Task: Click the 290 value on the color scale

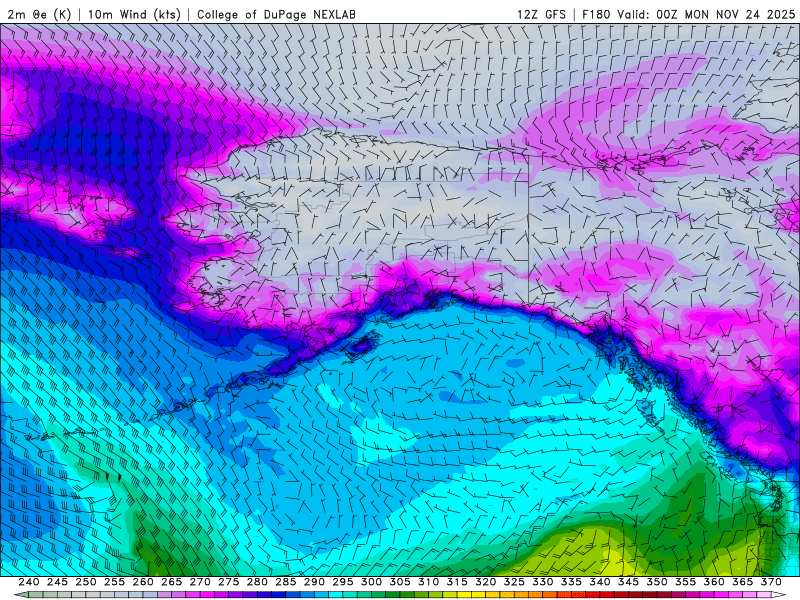Action: coord(314,582)
